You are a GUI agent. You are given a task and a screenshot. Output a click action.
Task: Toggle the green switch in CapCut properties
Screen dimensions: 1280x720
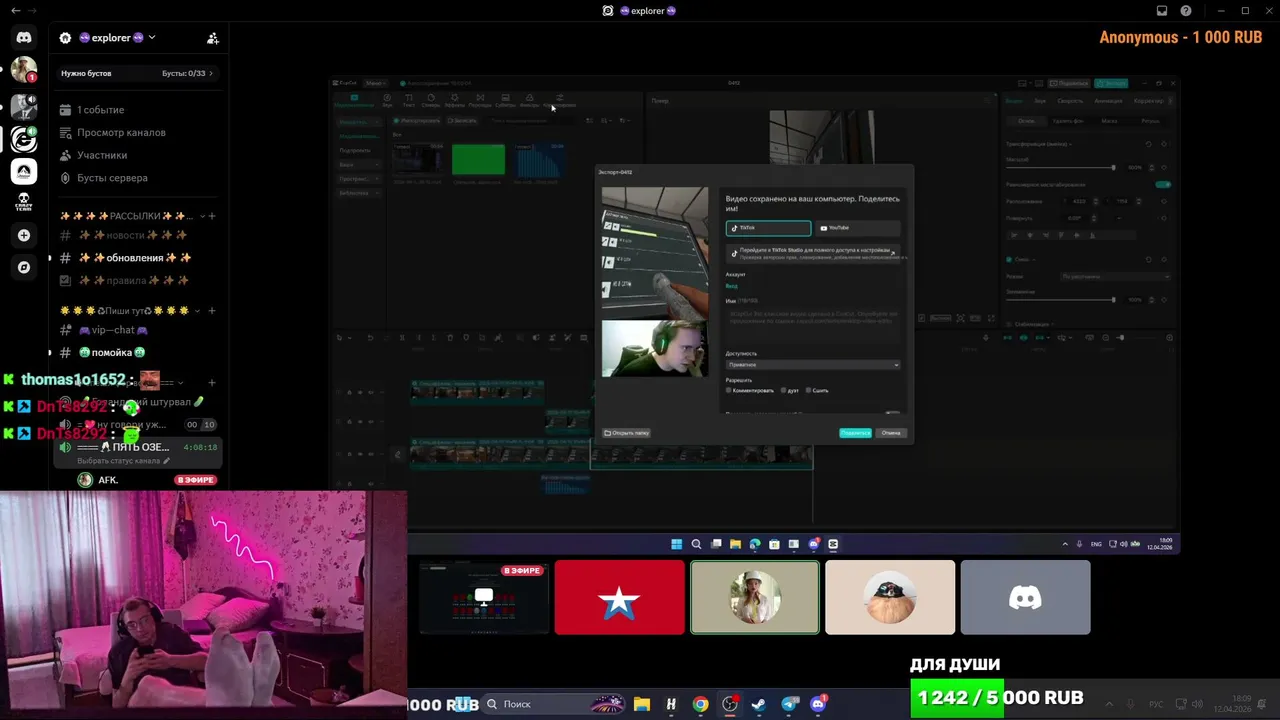tap(1163, 185)
